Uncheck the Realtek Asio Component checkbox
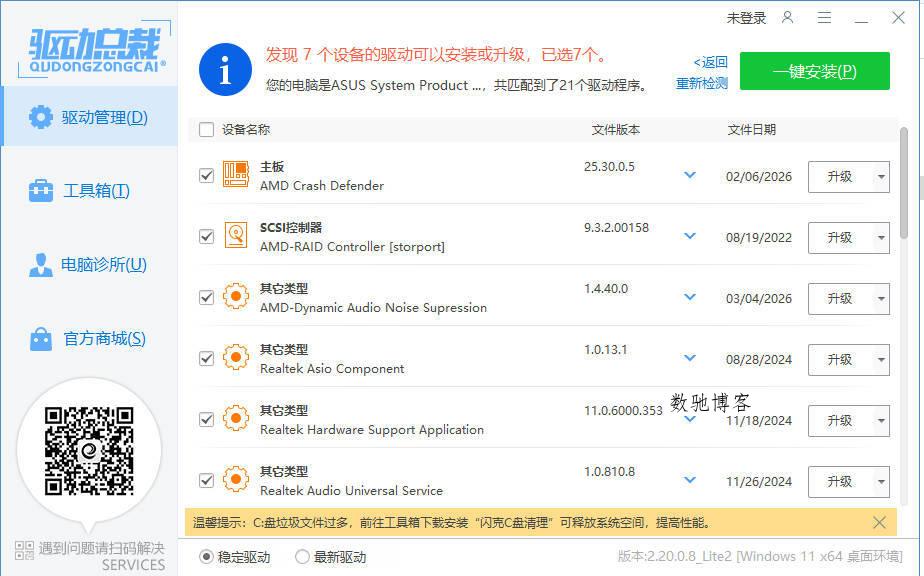The height and width of the screenshot is (576, 924). coord(206,358)
